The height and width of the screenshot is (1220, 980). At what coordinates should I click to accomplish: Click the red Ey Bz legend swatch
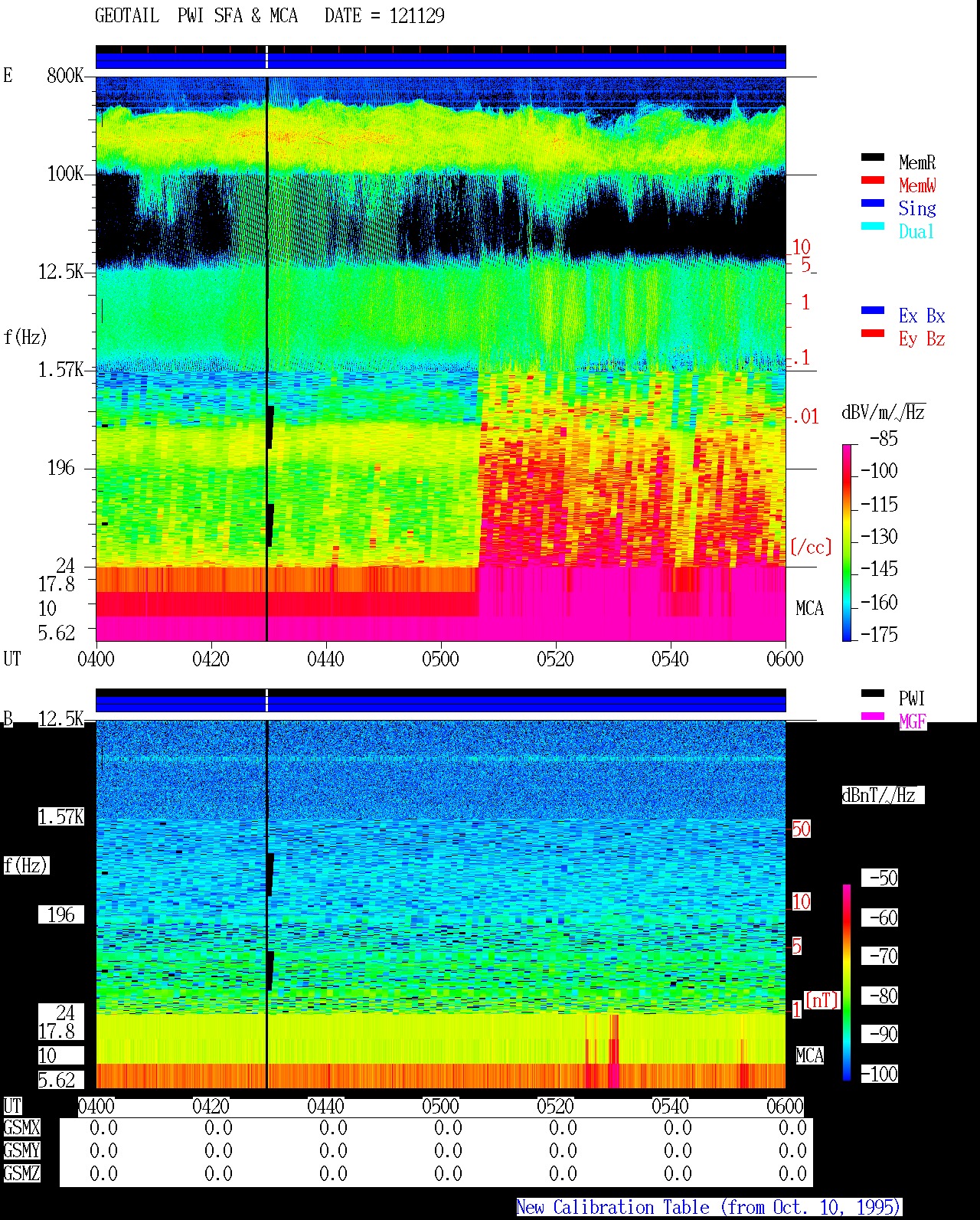873,334
